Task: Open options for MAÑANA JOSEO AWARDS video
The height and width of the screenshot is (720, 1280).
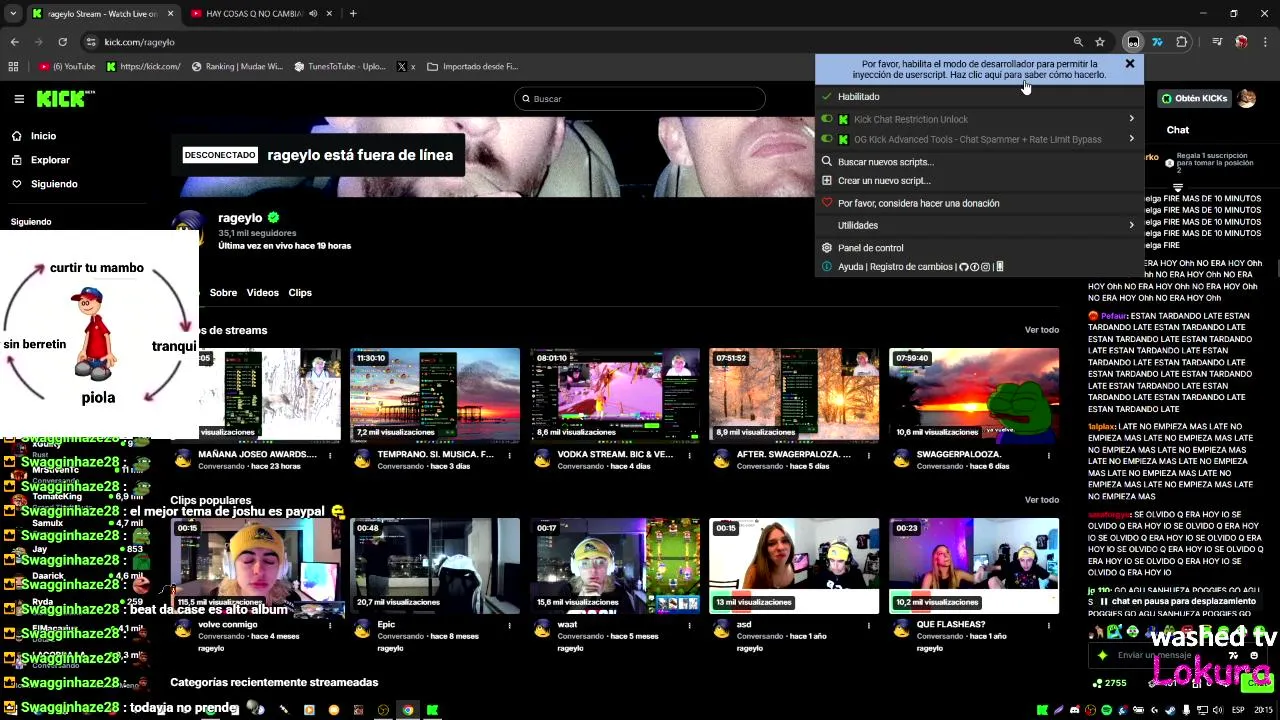Action: (x=329, y=455)
